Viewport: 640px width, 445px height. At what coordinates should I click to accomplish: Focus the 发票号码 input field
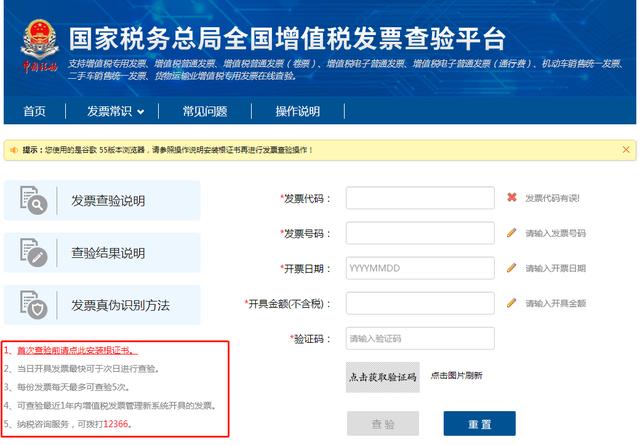coord(420,233)
